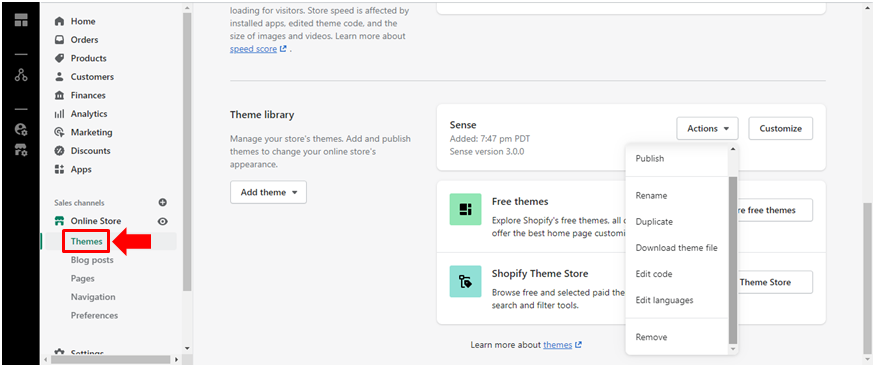Open Blog posts under Online Store
The image size is (874, 366).
pyautogui.click(x=92, y=260)
